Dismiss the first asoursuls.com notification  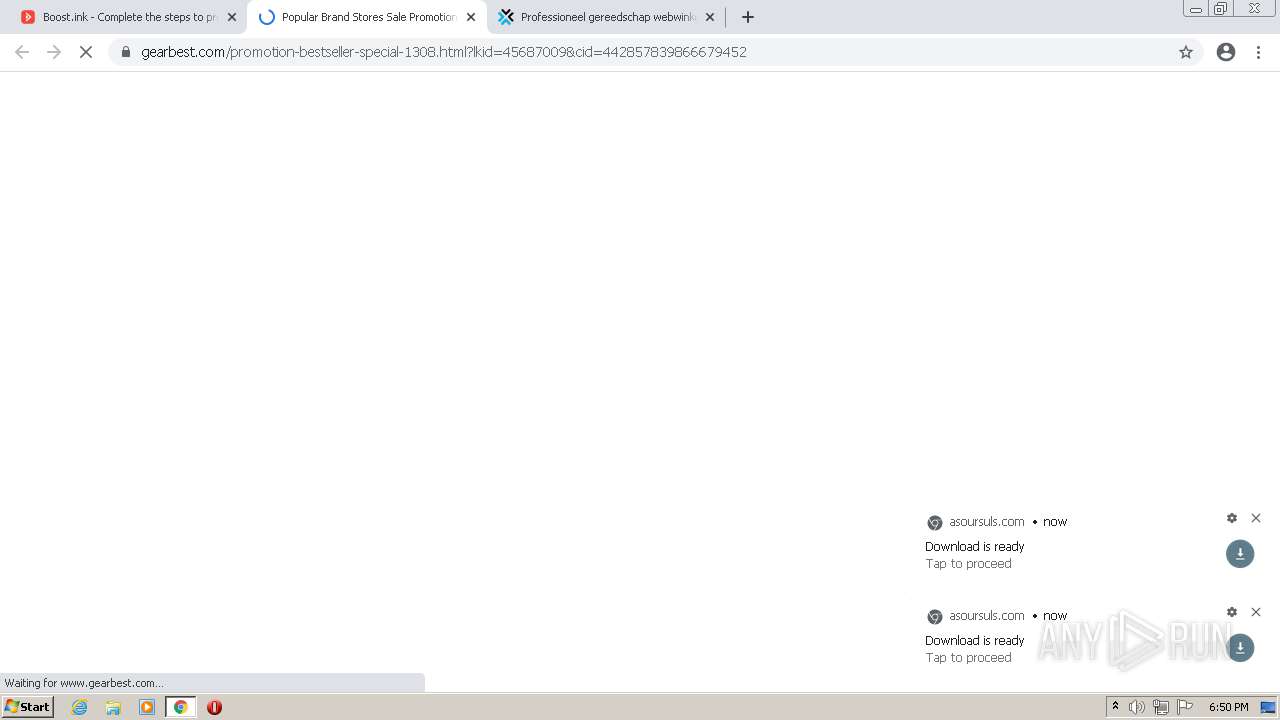point(1256,518)
